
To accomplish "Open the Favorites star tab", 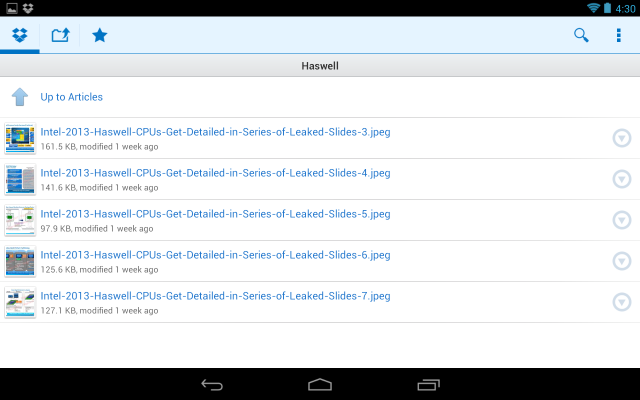I will coord(100,35).
